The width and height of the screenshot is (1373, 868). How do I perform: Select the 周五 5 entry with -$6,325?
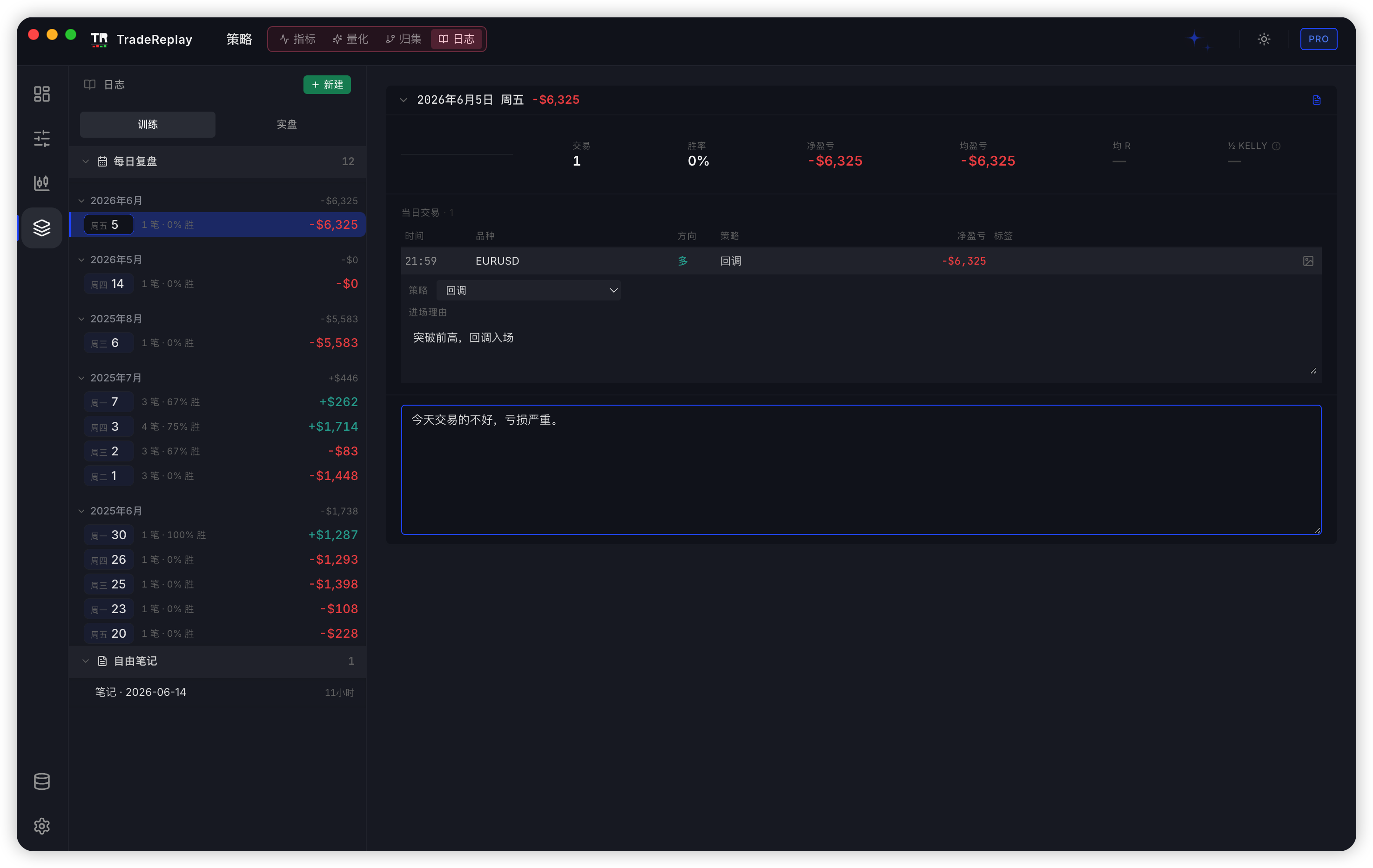(x=217, y=225)
